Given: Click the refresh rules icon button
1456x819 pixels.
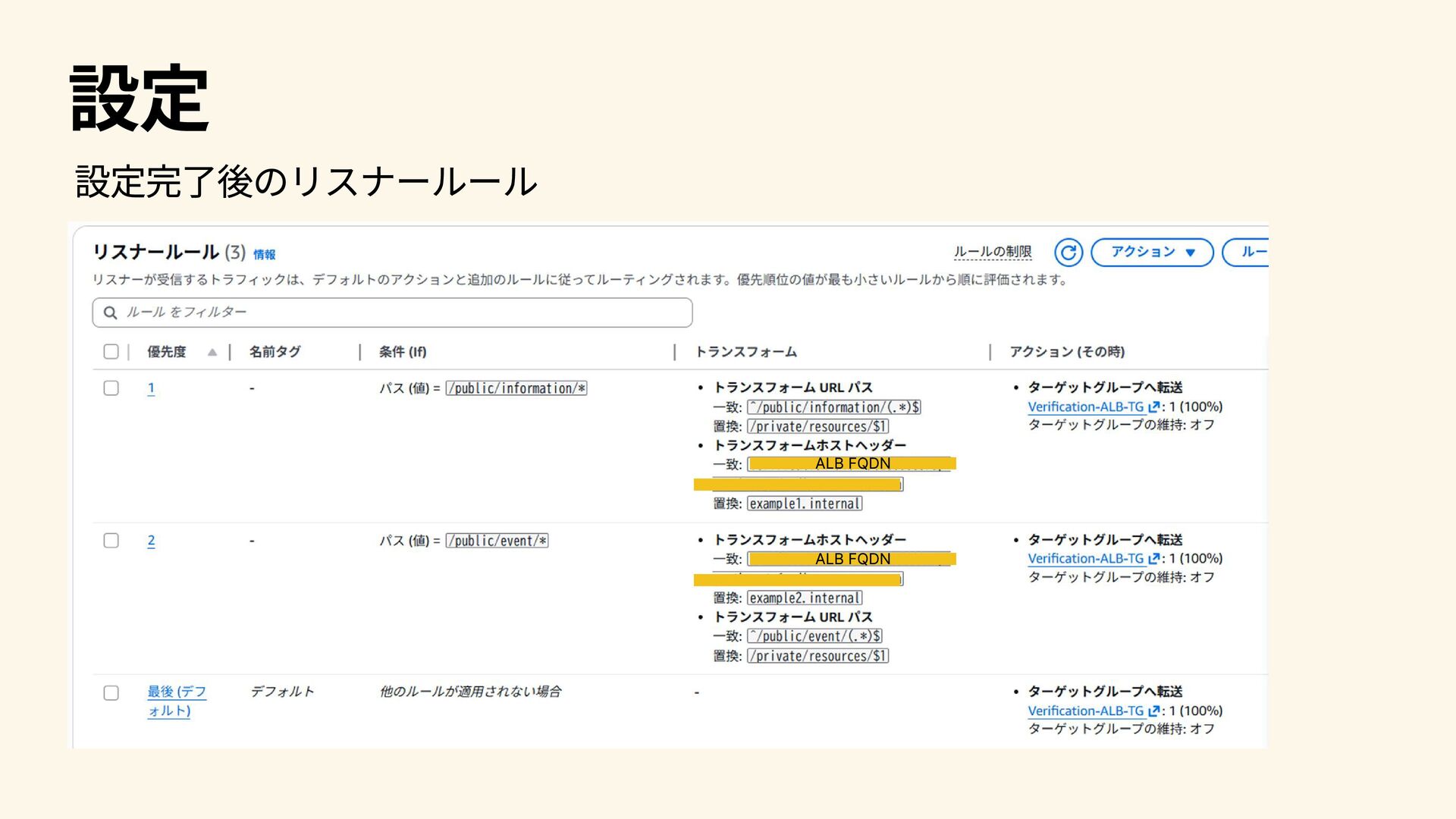Looking at the screenshot, I should (1068, 253).
